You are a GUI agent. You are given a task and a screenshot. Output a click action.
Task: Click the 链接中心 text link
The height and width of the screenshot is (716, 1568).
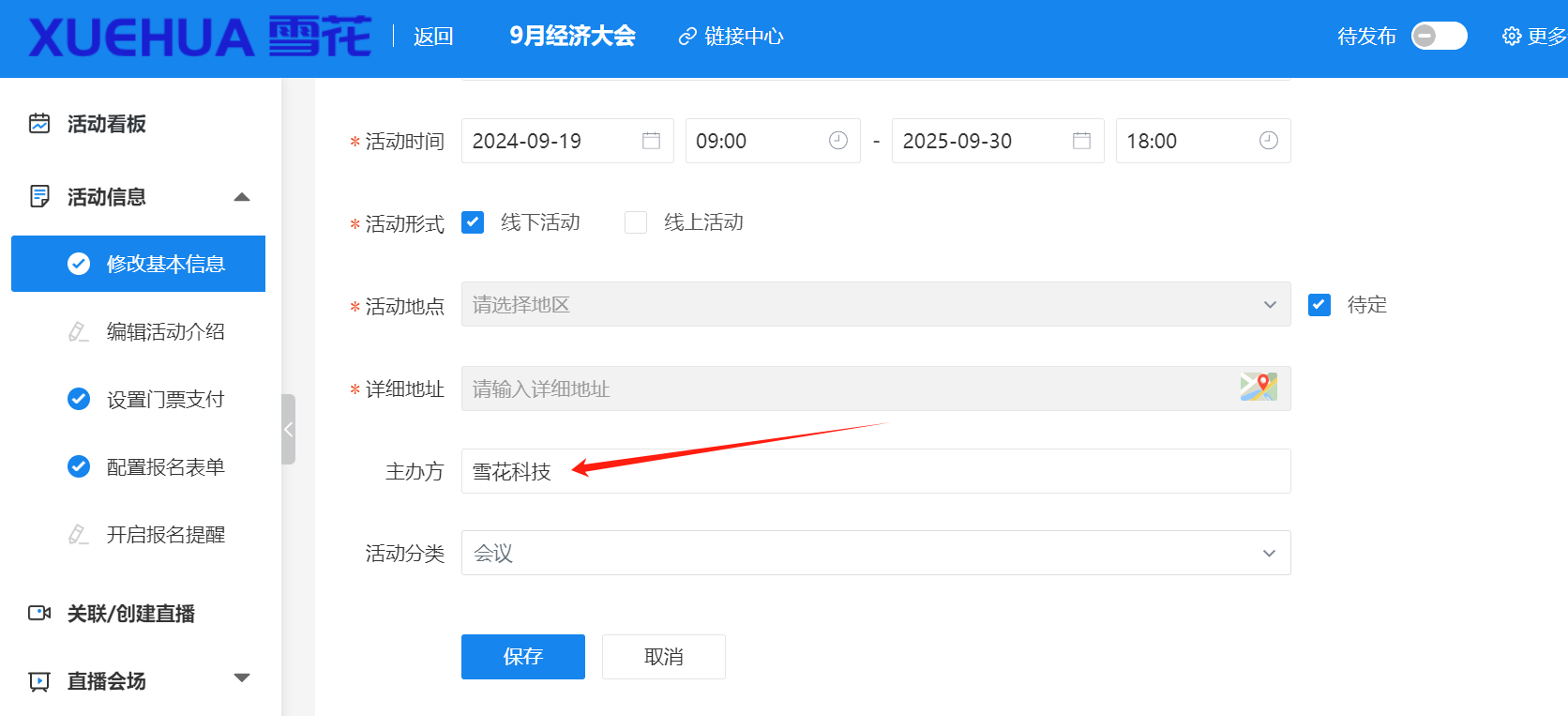pos(744,37)
